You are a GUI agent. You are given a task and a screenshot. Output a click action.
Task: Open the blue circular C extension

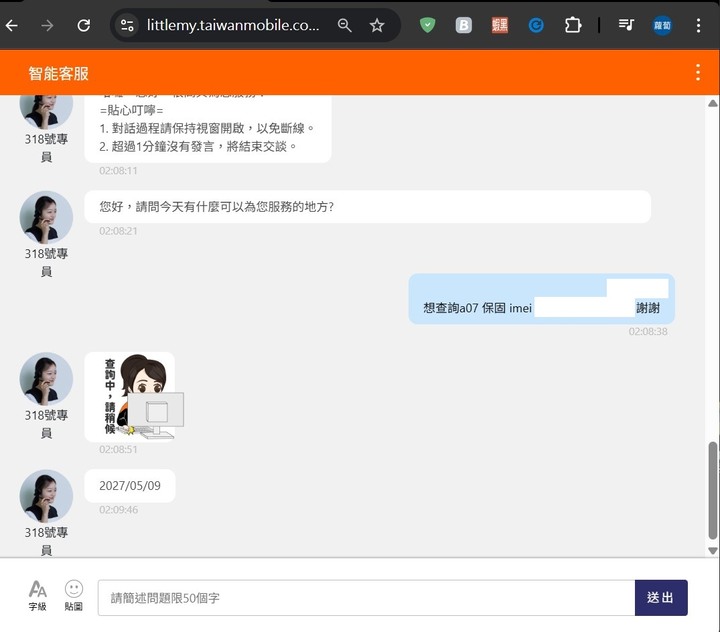[536, 25]
